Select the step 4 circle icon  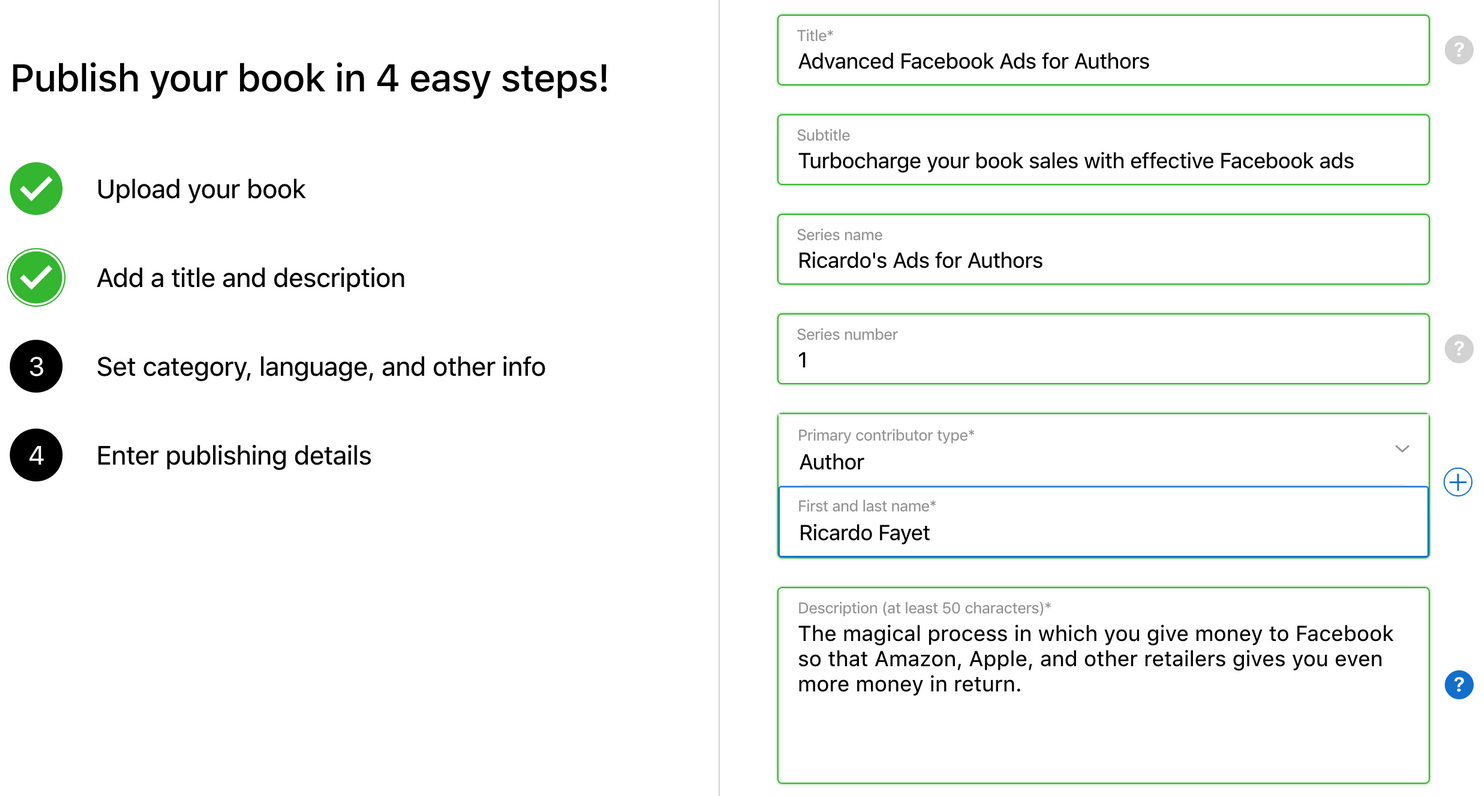point(36,456)
